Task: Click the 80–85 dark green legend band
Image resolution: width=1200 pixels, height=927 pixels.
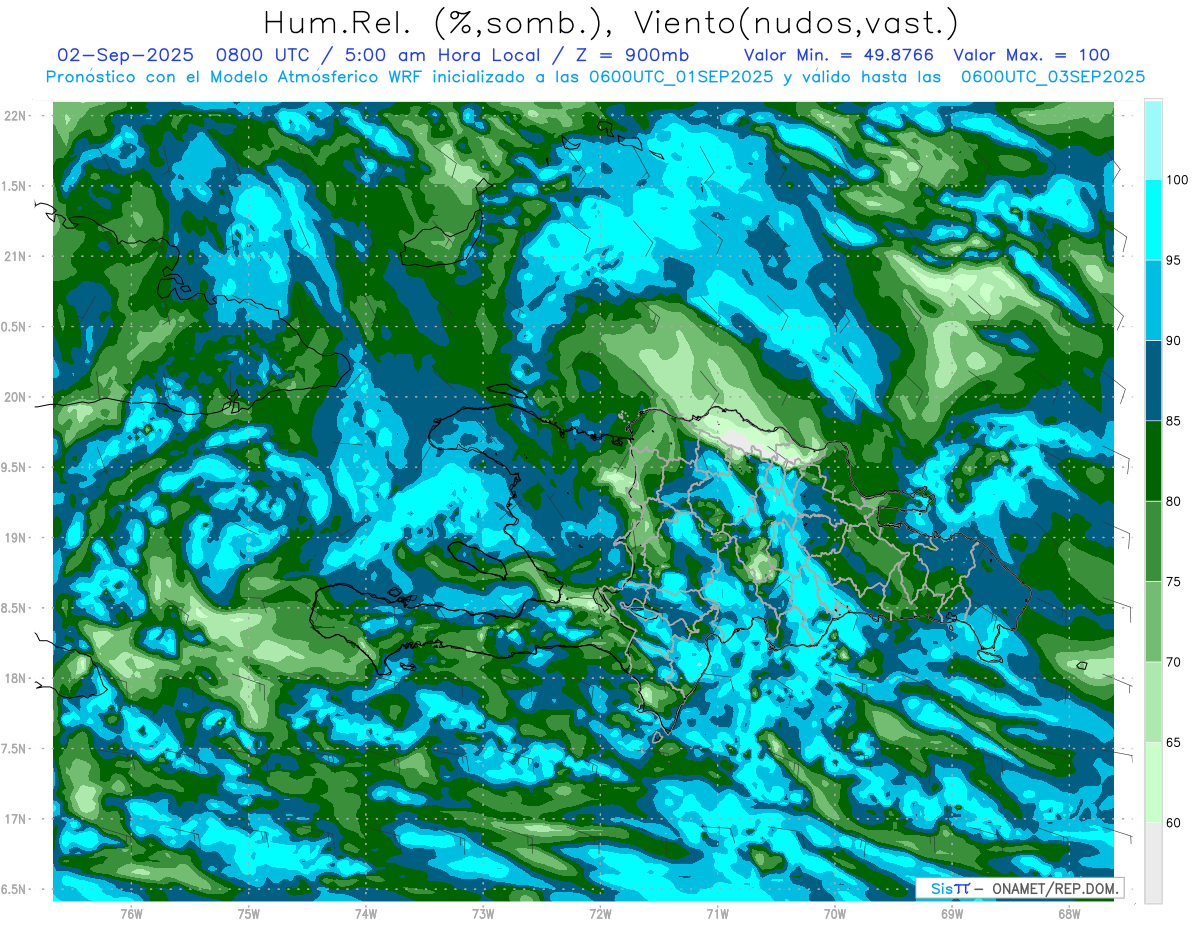Action: pyautogui.click(x=1153, y=461)
